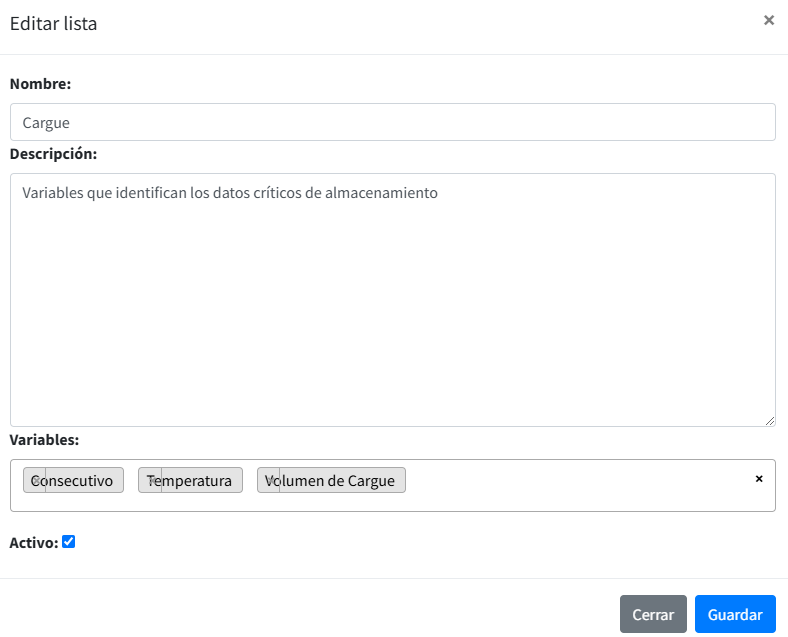Click the Descripción label
The height and width of the screenshot is (637, 788).
pos(53,154)
